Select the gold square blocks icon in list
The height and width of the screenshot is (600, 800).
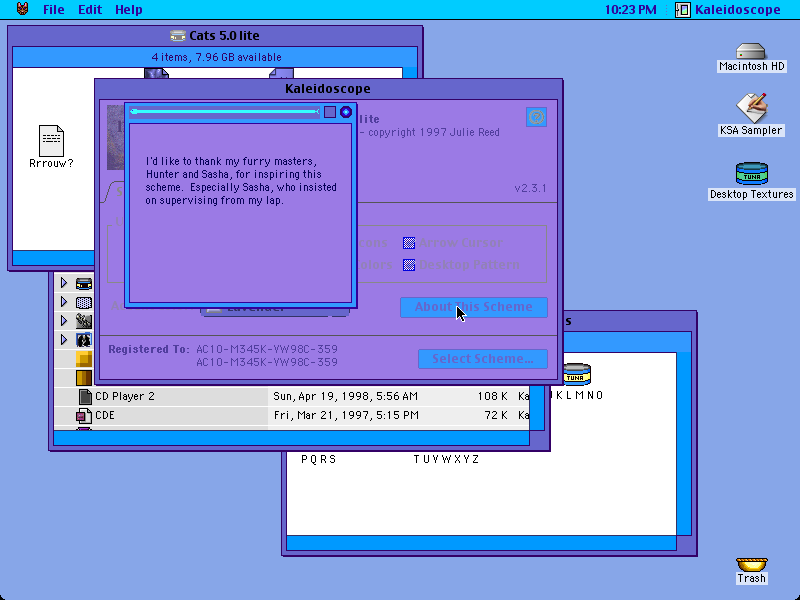point(84,359)
